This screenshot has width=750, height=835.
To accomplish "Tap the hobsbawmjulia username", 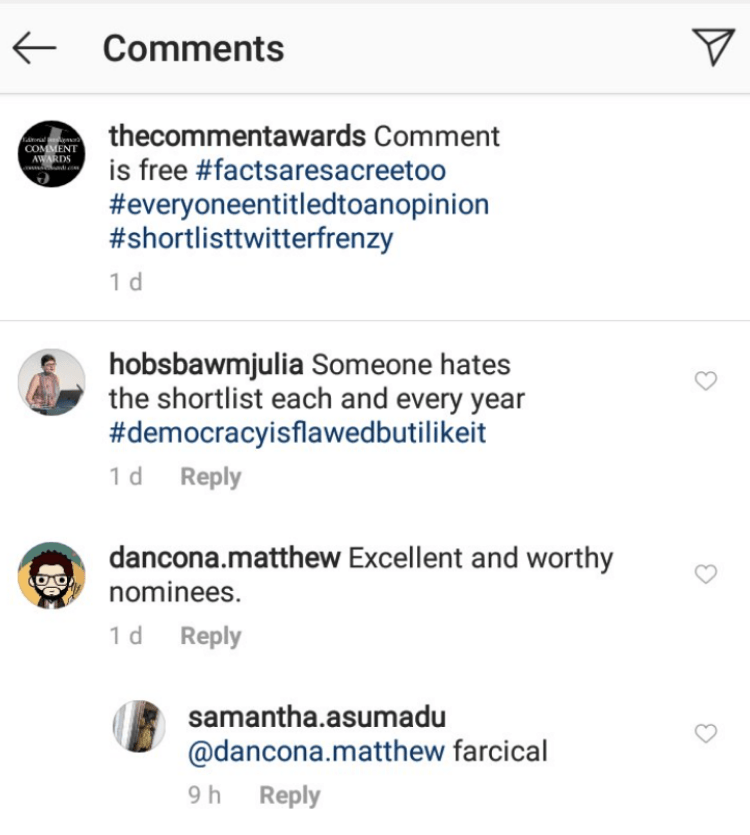I will [210, 364].
